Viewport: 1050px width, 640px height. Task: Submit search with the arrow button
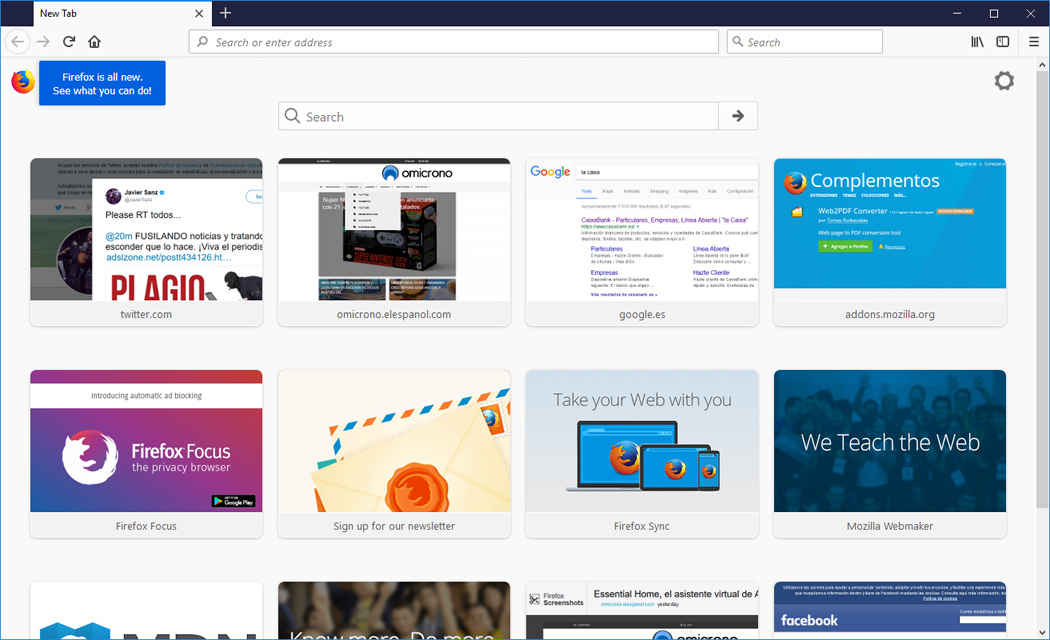737,115
